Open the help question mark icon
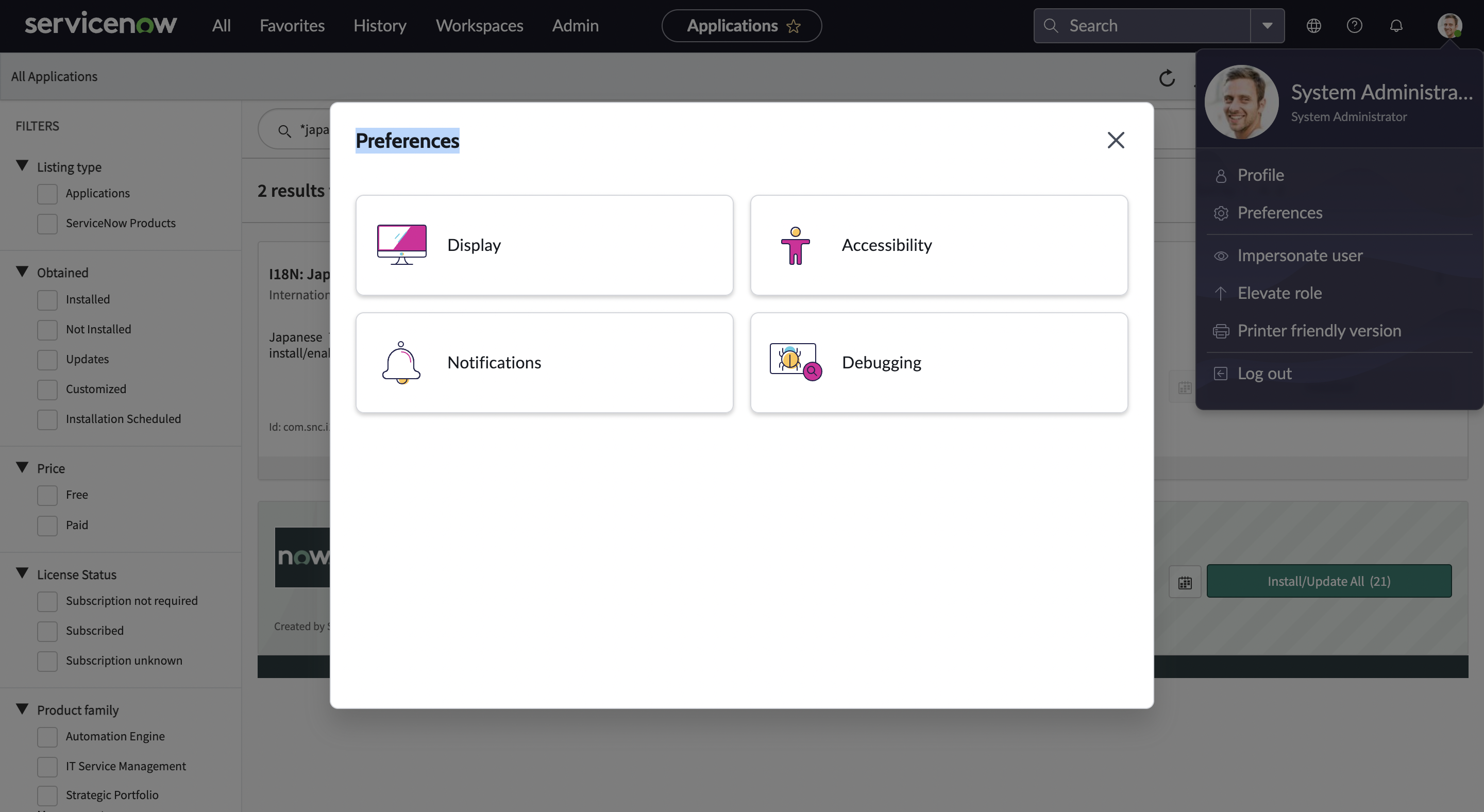 pyautogui.click(x=1354, y=26)
